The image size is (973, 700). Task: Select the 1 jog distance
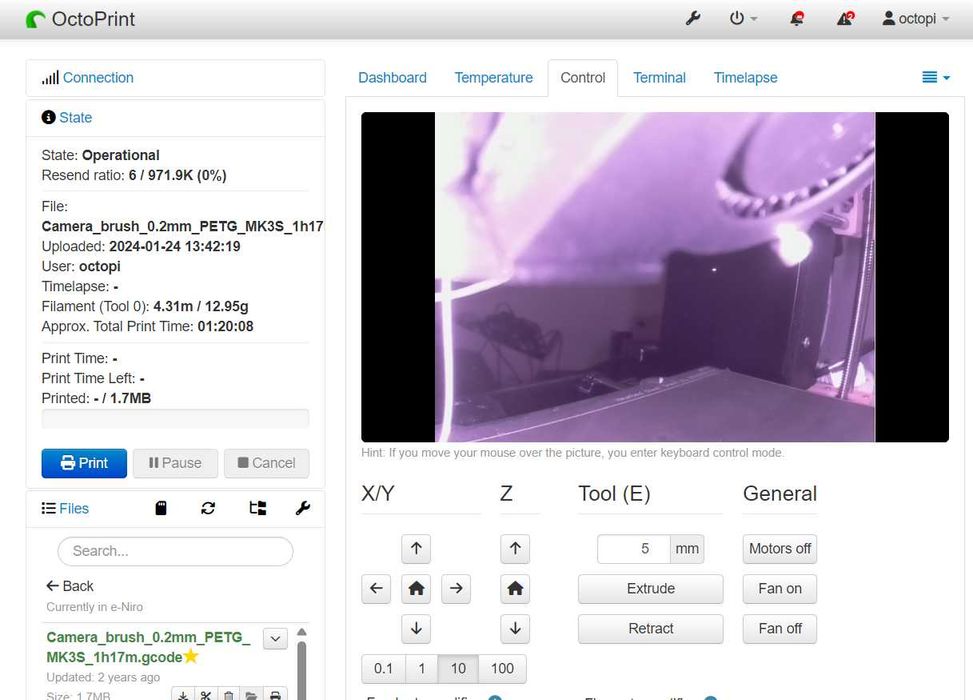421,668
